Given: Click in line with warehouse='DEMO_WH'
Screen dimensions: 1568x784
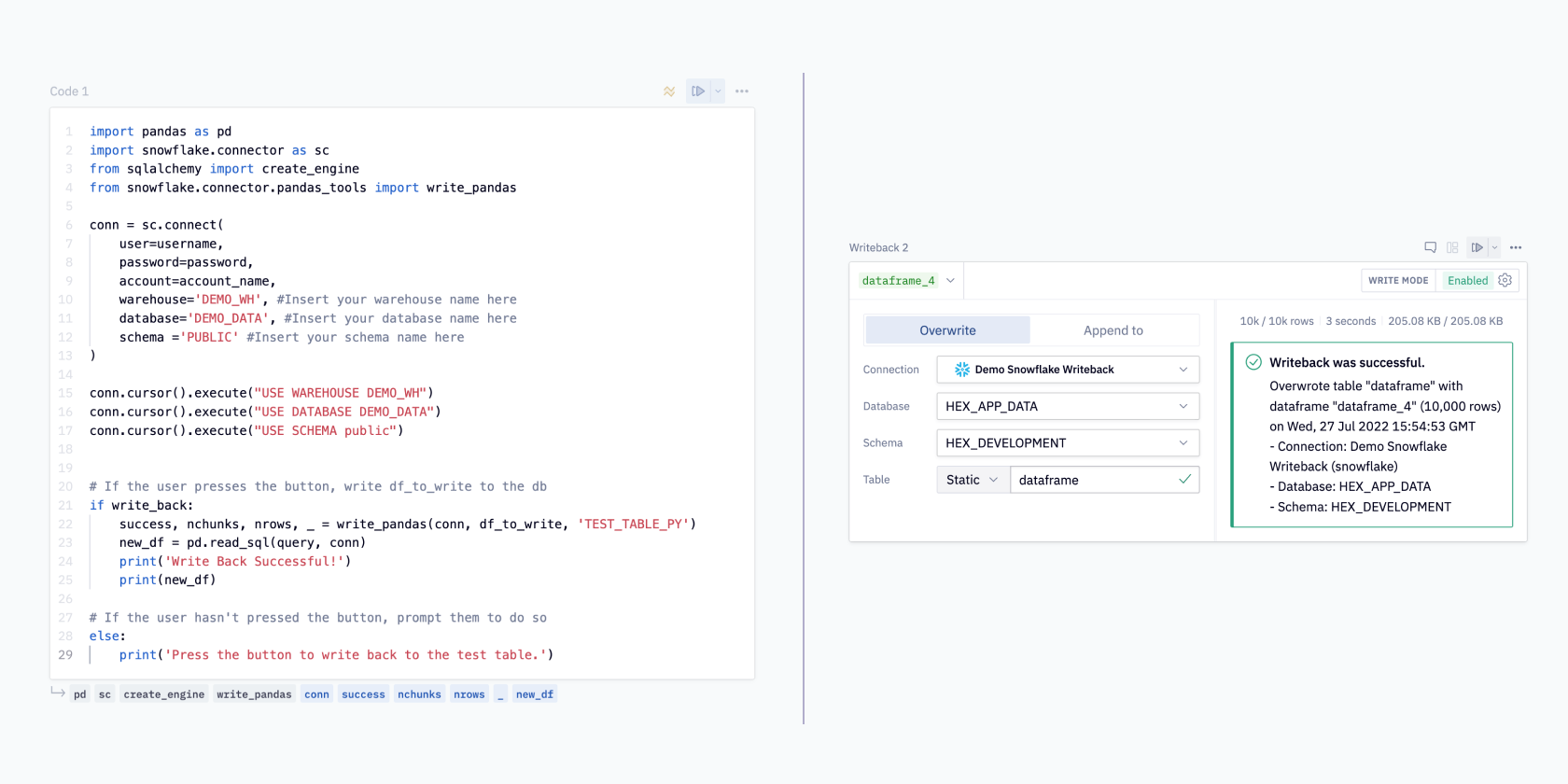Looking at the screenshot, I should click(x=317, y=300).
